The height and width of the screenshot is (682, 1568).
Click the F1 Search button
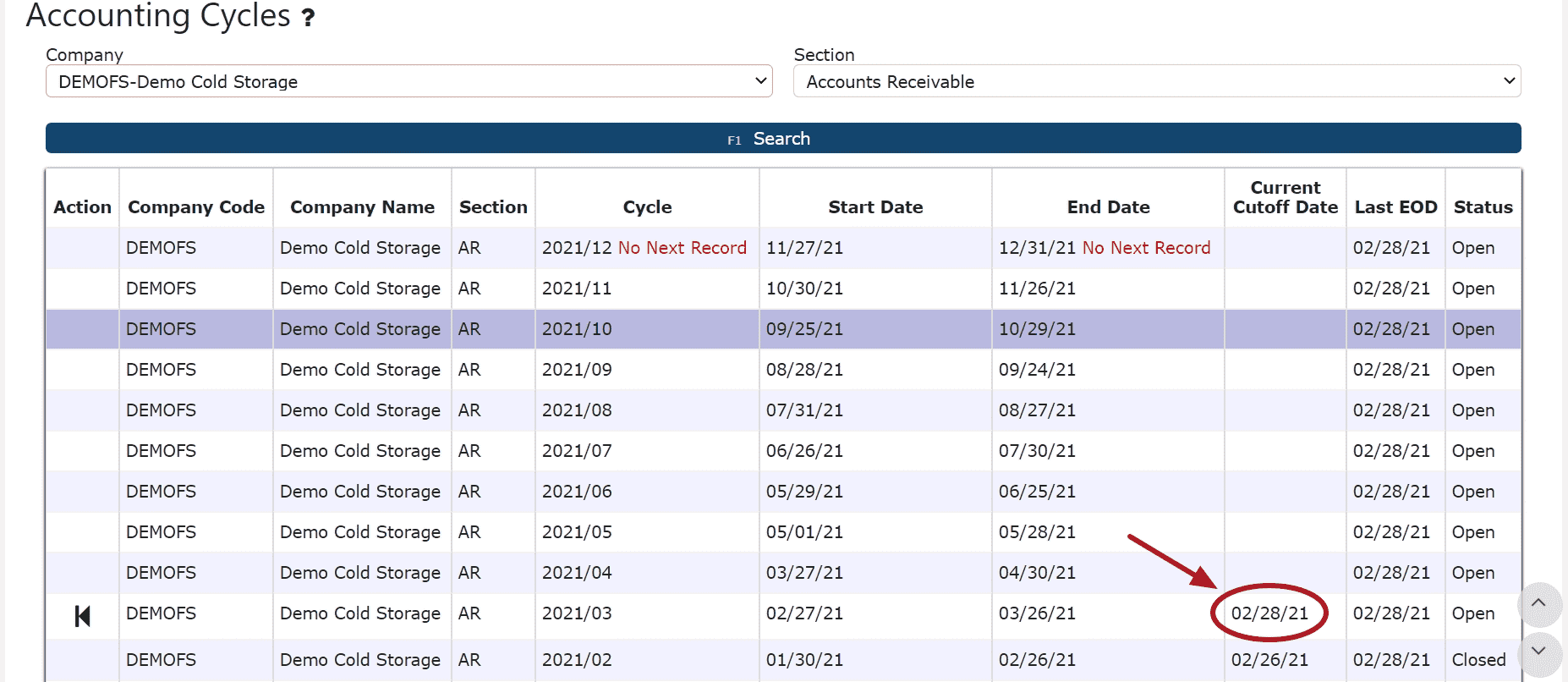783,138
